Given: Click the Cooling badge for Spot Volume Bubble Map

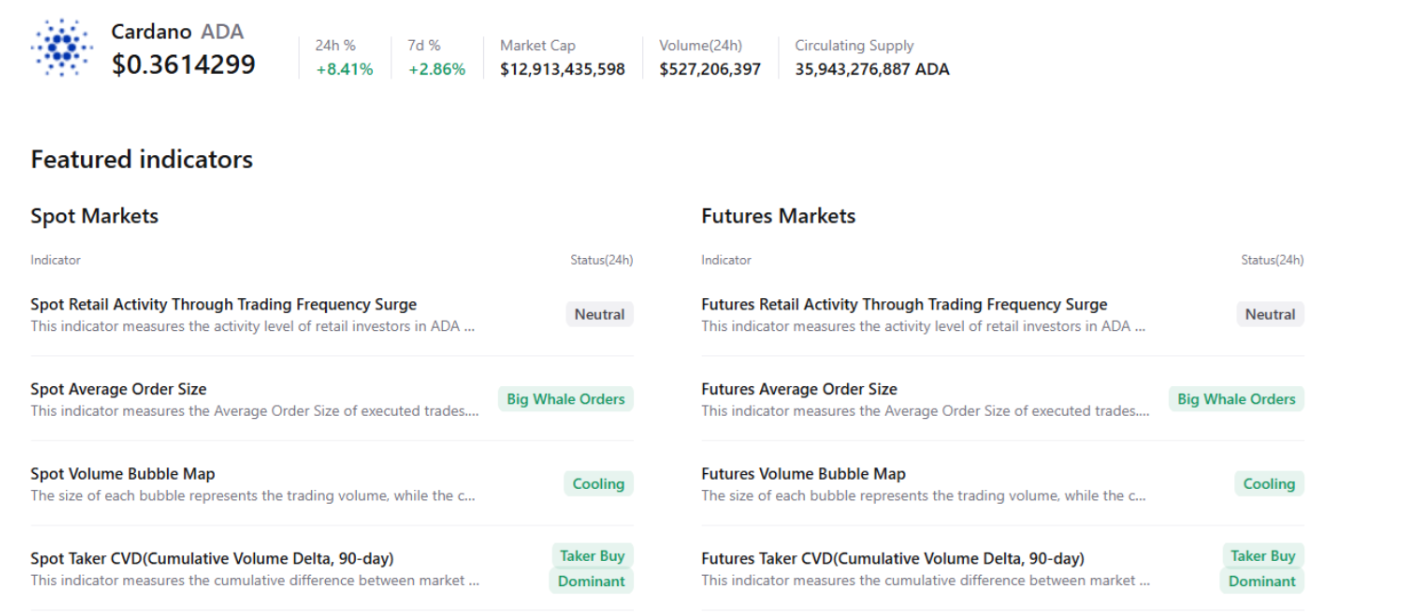Looking at the screenshot, I should tap(598, 483).
